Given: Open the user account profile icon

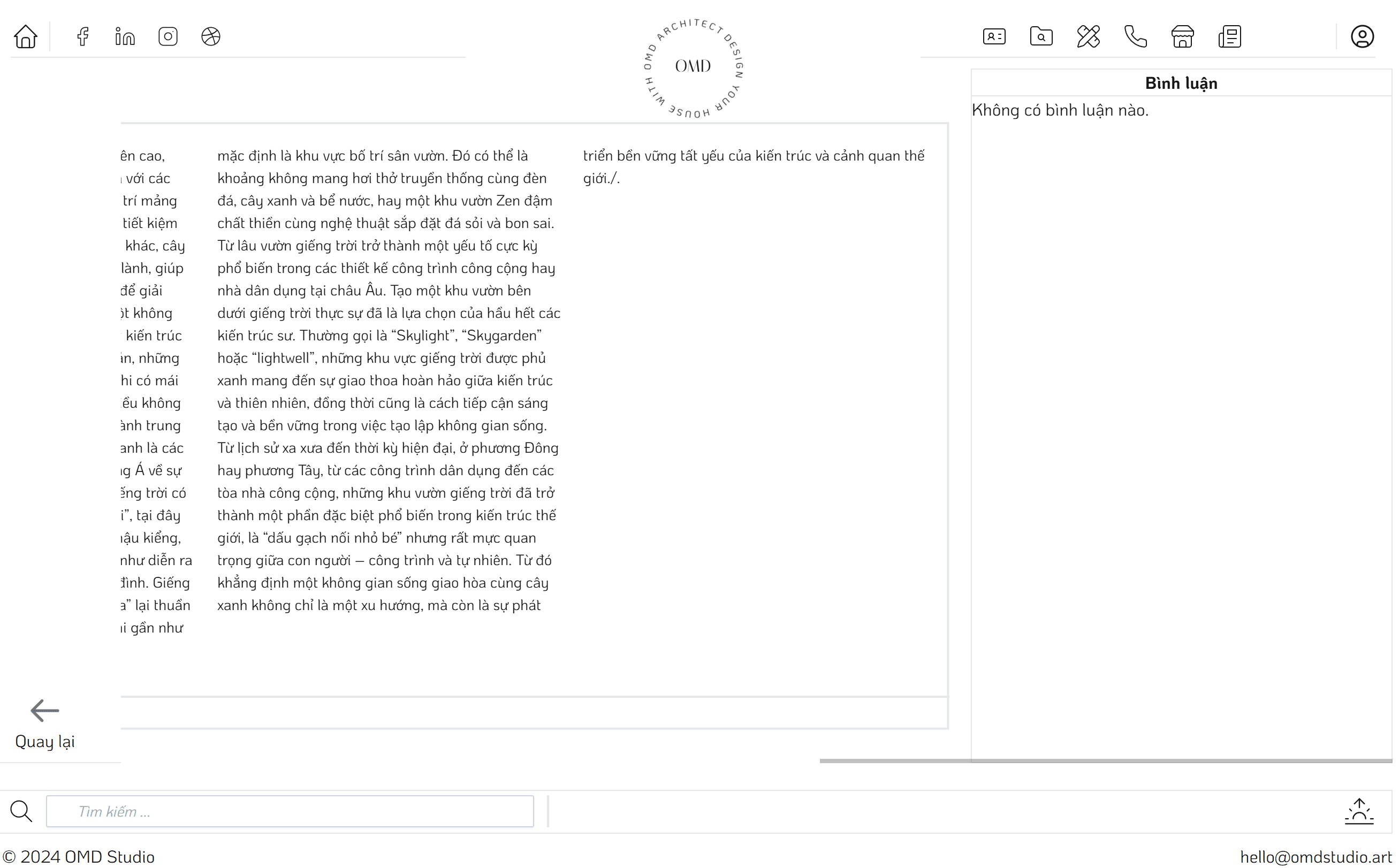Looking at the screenshot, I should [x=1362, y=36].
